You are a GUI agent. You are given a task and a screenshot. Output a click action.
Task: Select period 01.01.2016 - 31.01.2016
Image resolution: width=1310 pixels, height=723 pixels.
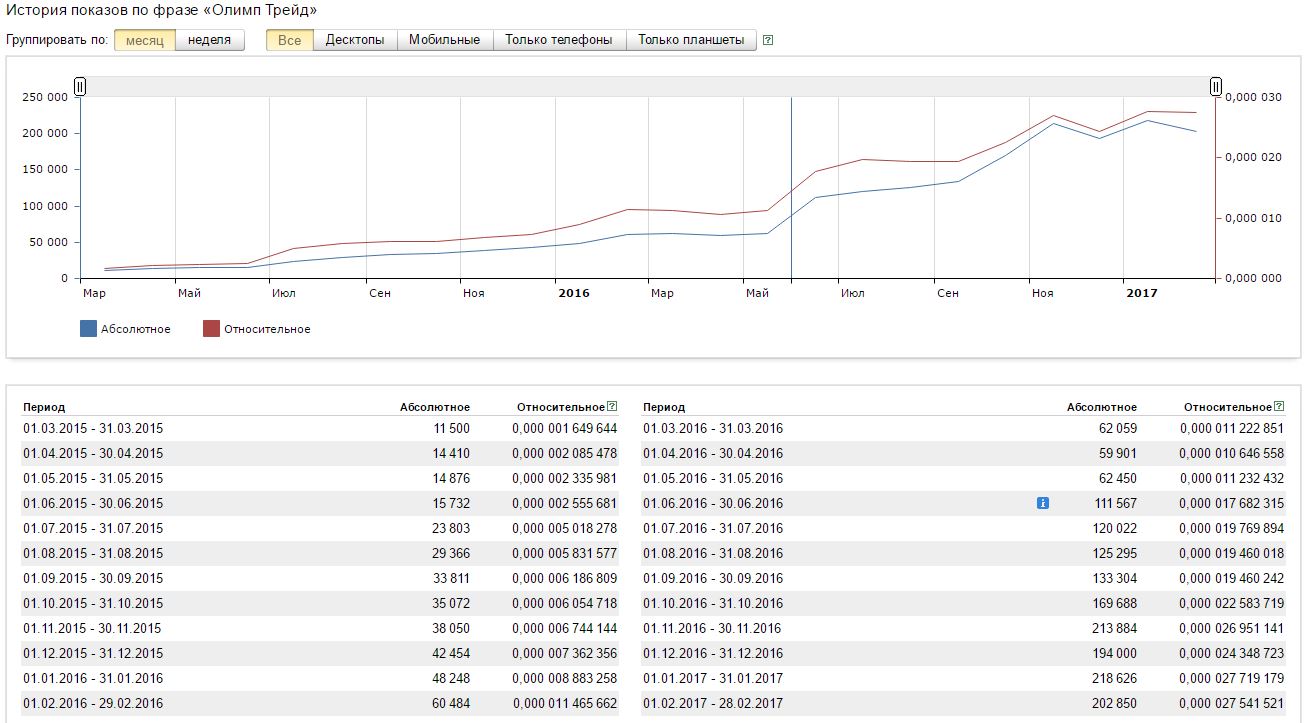[93, 678]
